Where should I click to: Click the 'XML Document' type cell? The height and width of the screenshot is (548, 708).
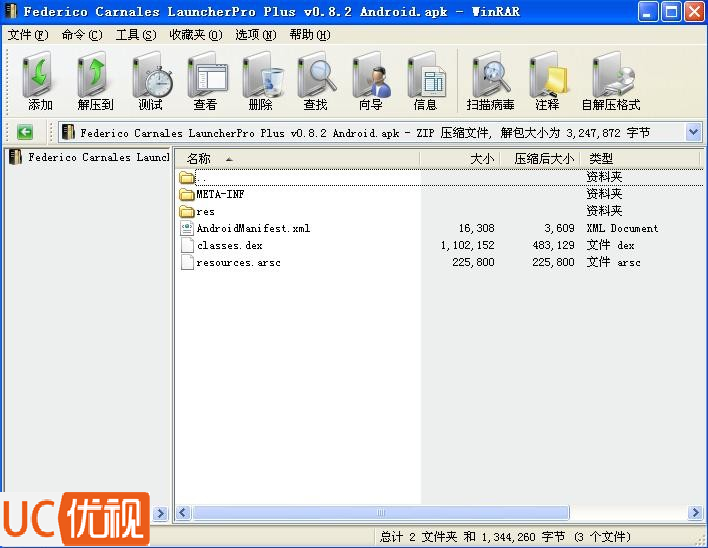click(622, 228)
